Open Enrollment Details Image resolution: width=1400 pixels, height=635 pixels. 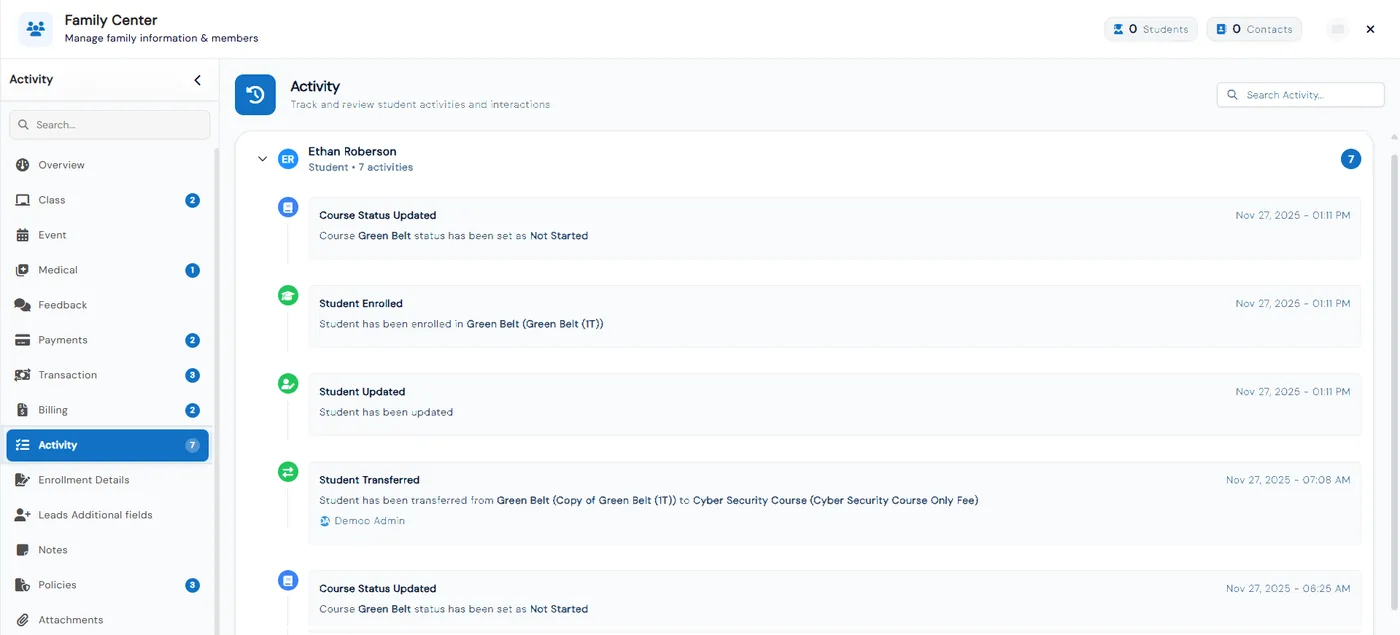click(x=108, y=480)
